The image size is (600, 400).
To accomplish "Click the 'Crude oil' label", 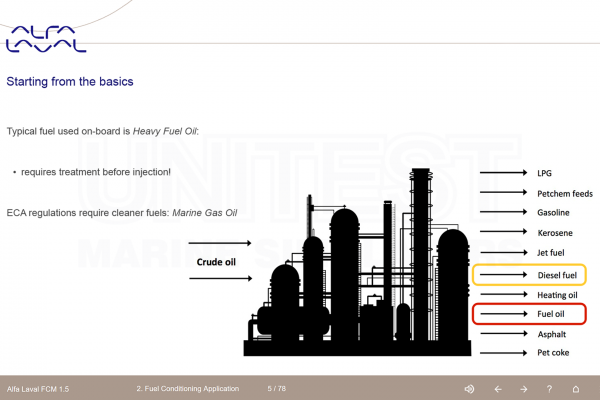I will coord(216,262).
